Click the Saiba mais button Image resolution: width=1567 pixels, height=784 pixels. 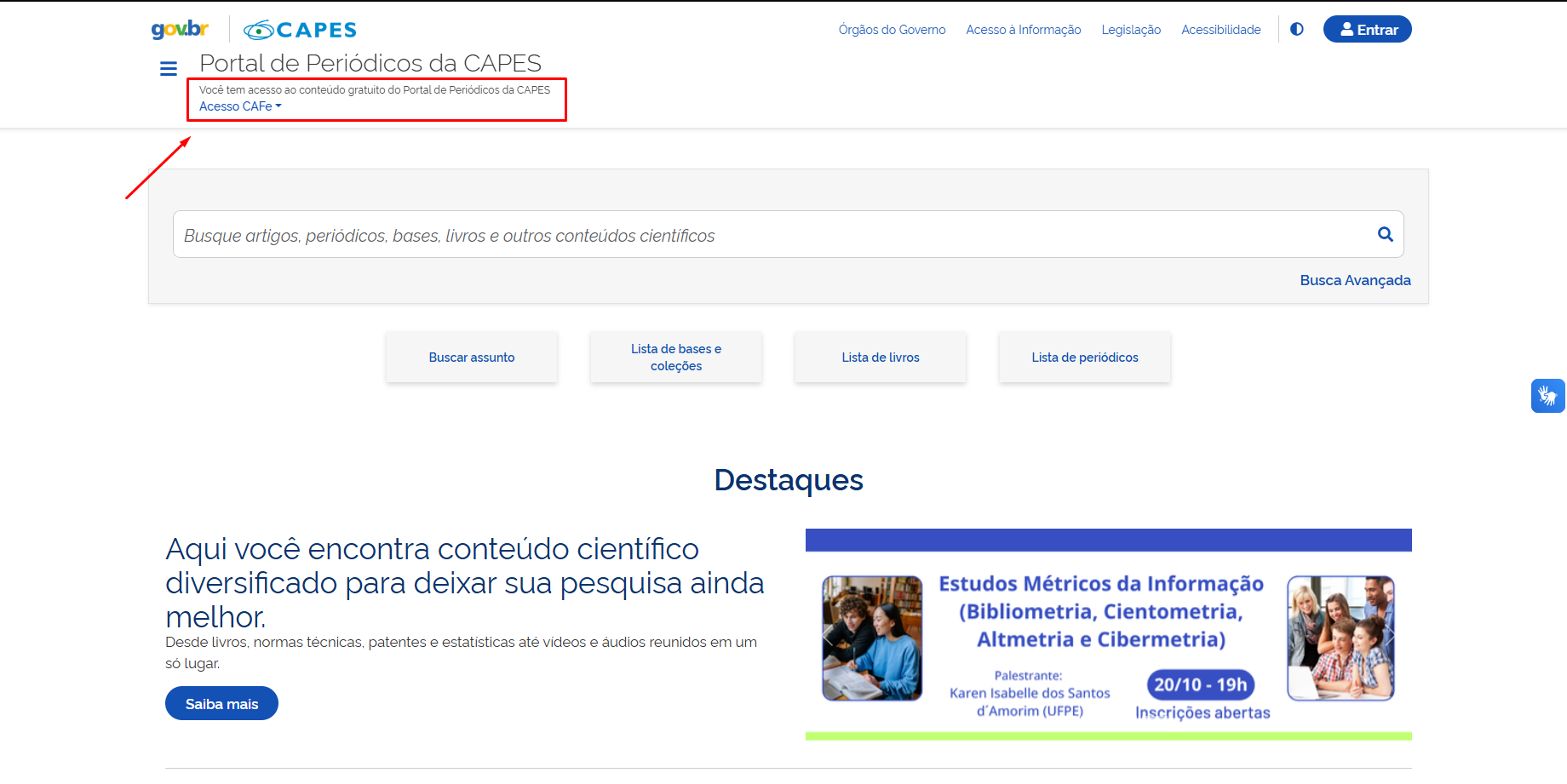221,703
